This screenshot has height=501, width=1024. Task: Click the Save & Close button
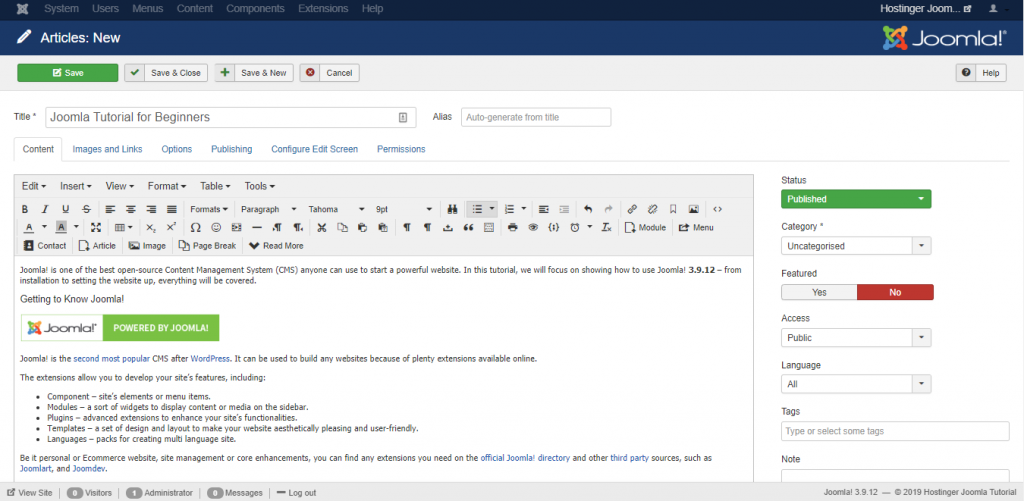(167, 73)
